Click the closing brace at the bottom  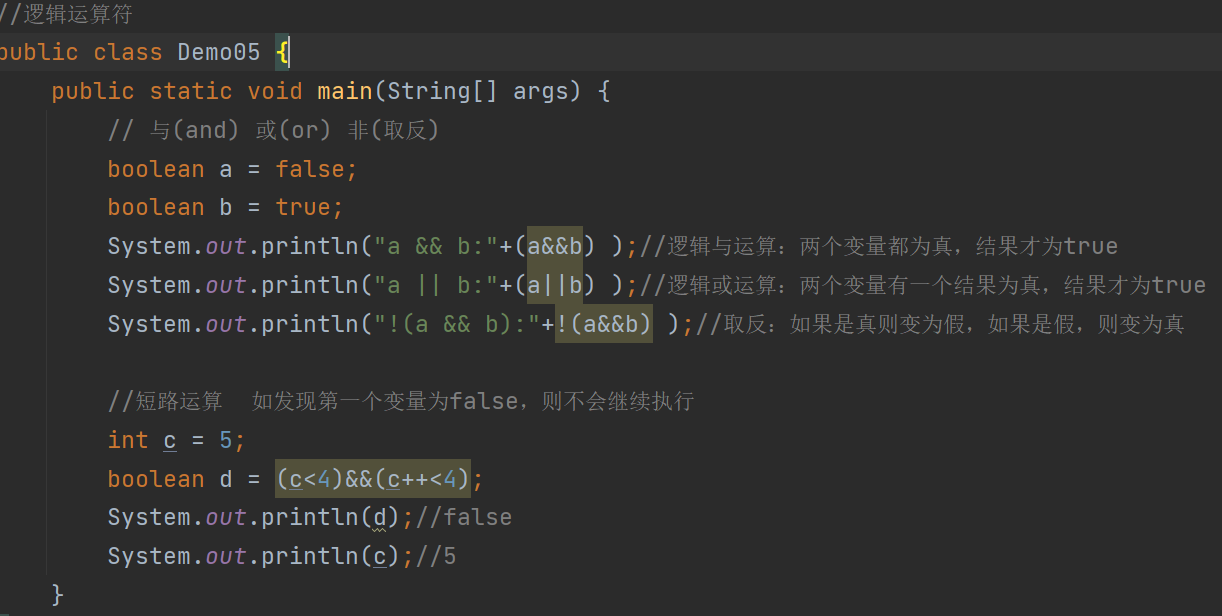tap(57, 594)
